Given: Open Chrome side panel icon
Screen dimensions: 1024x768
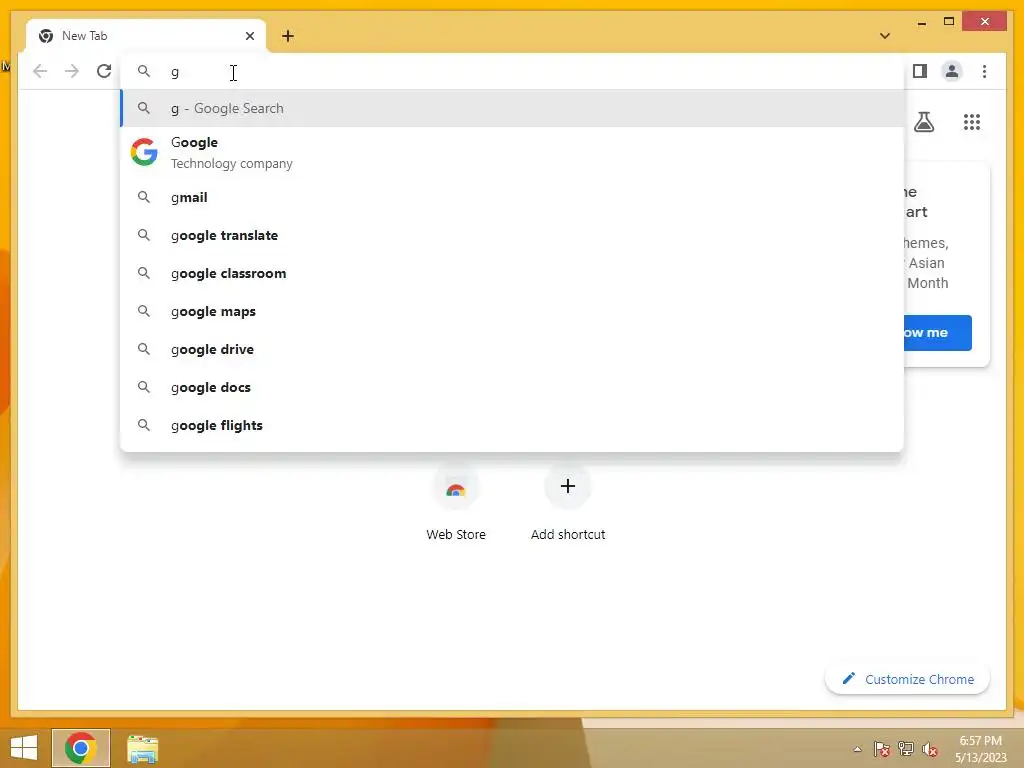Looking at the screenshot, I should click(920, 71).
